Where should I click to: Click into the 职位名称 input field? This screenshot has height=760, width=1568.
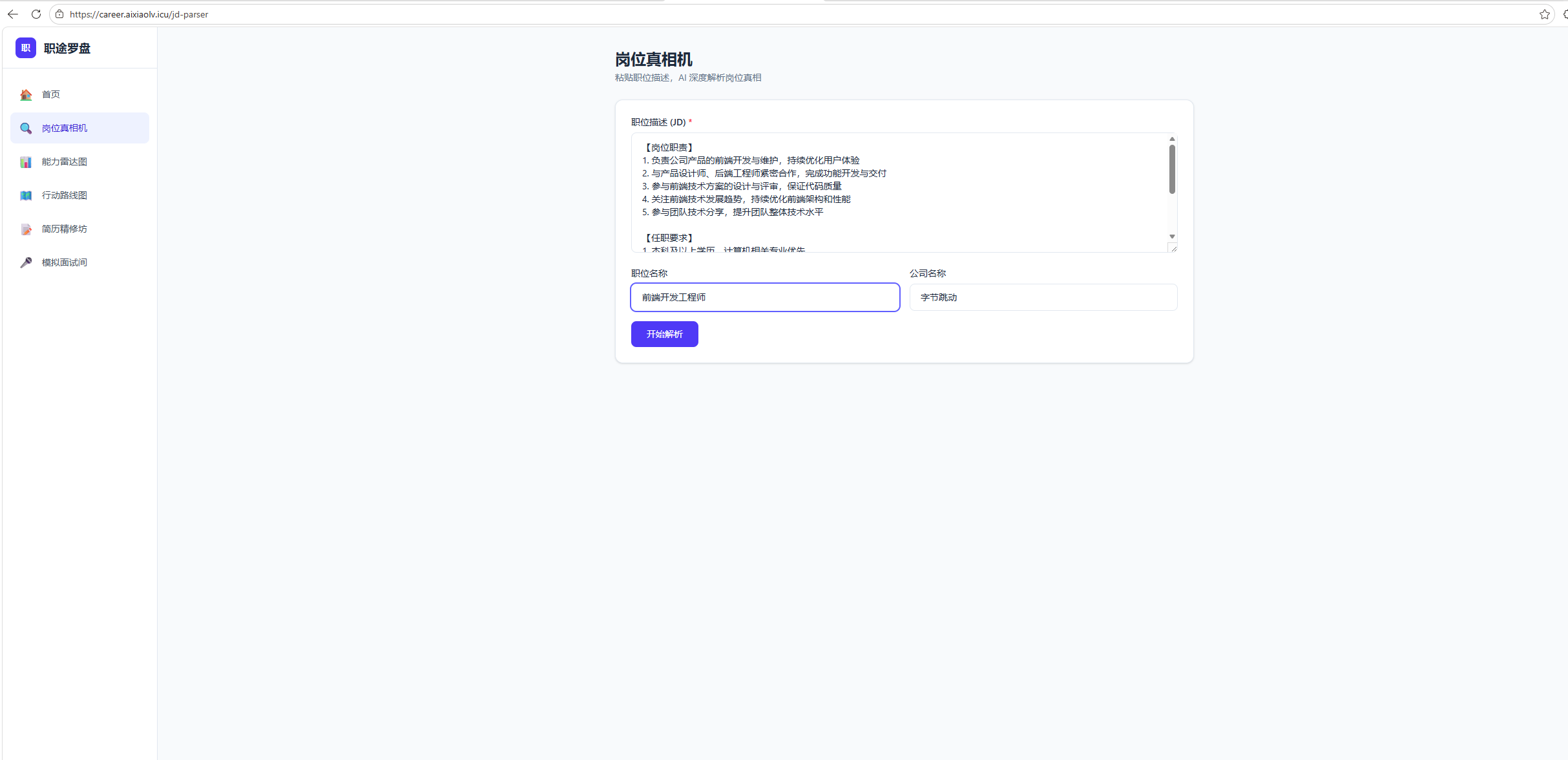765,297
